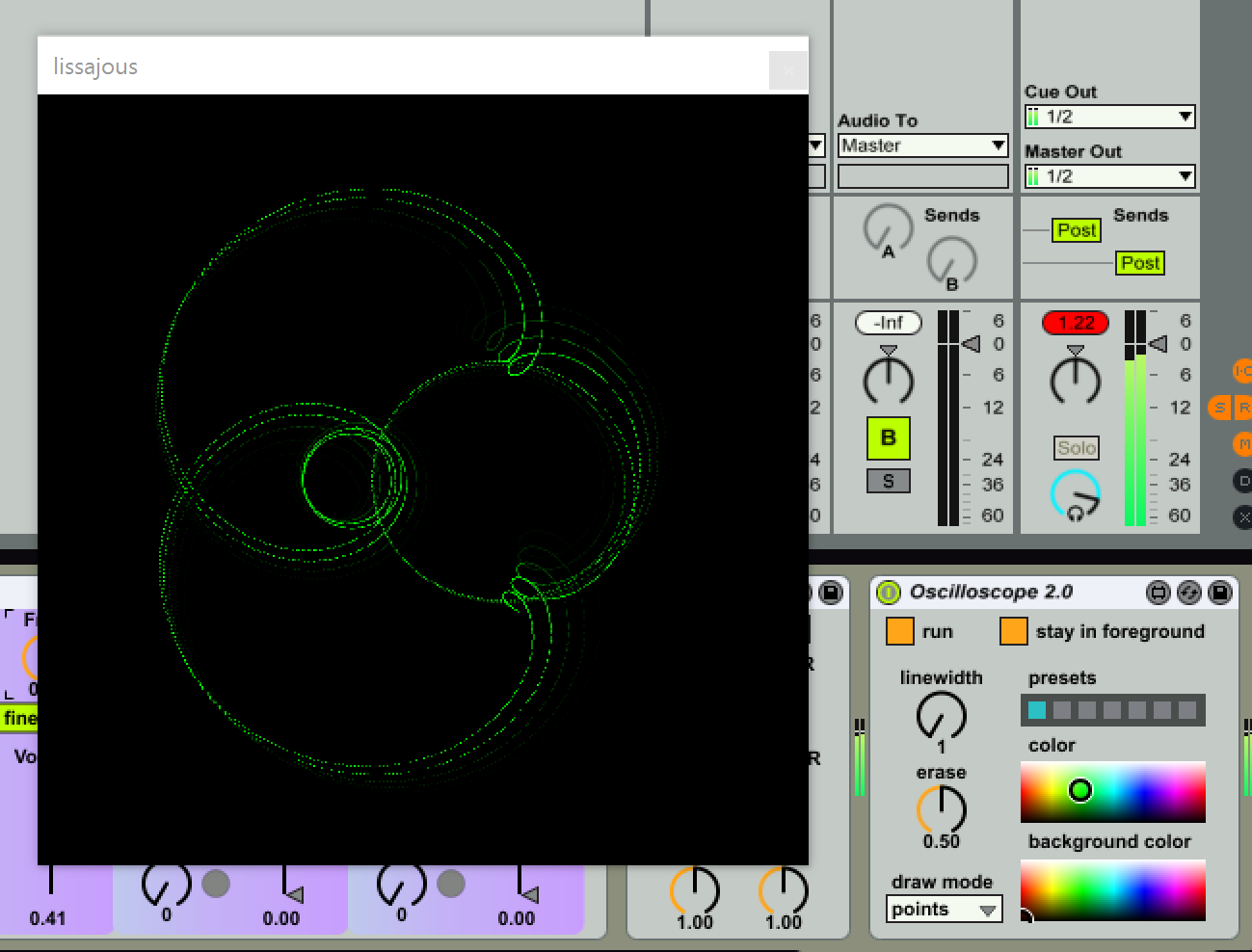Screen dimensions: 1252x952
Task: Click the M mixer section selector
Action: tap(1242, 444)
